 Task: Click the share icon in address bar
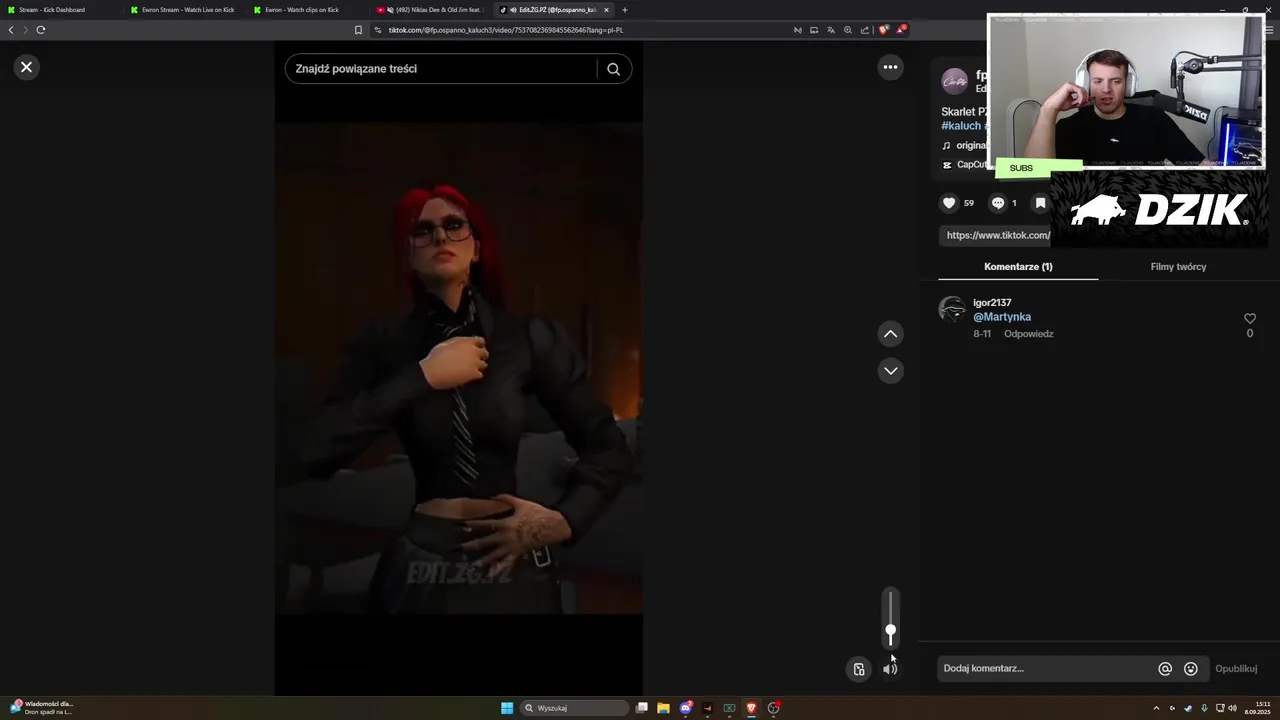tap(865, 30)
